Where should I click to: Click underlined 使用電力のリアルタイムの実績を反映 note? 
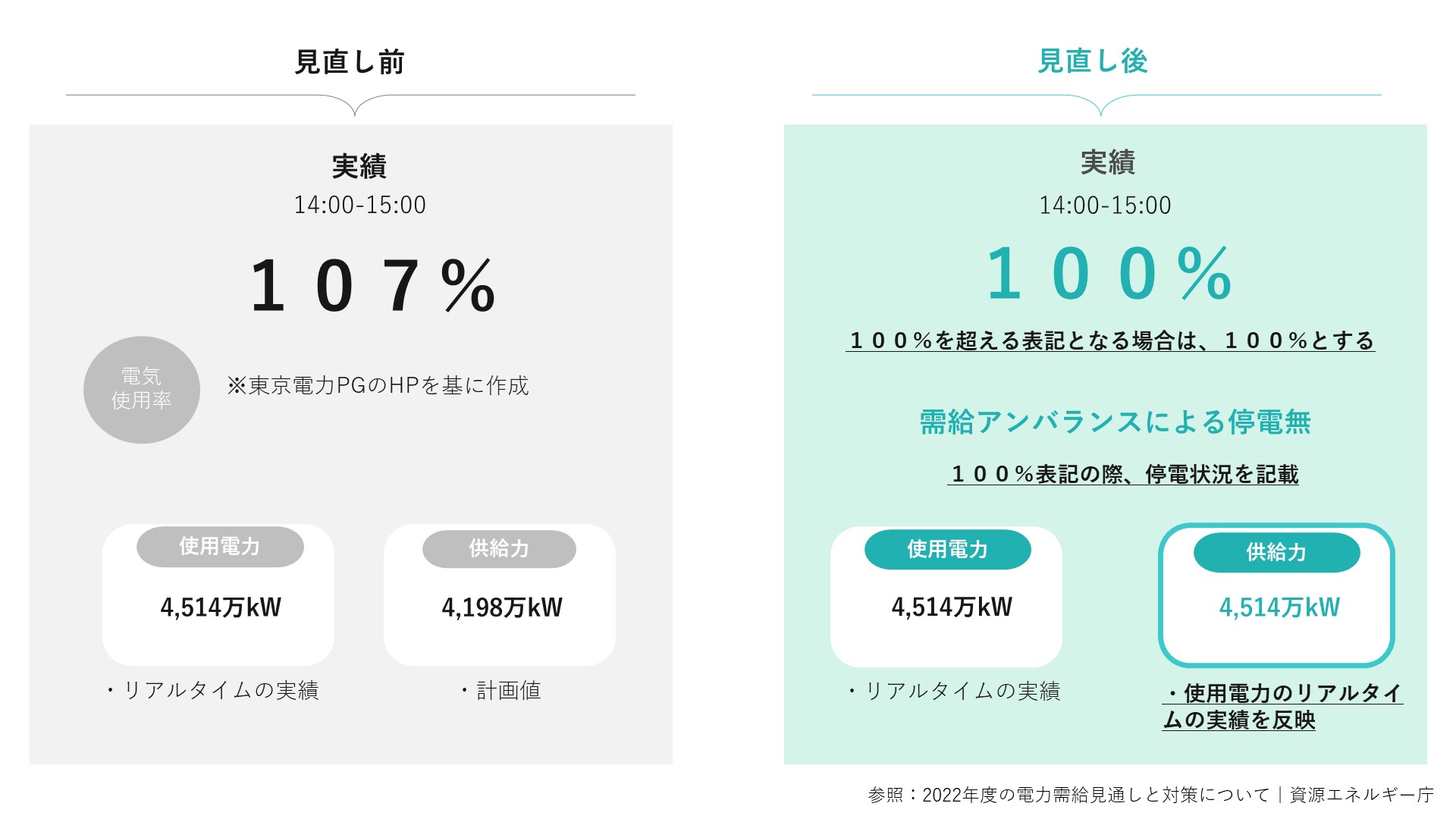(x=1282, y=706)
